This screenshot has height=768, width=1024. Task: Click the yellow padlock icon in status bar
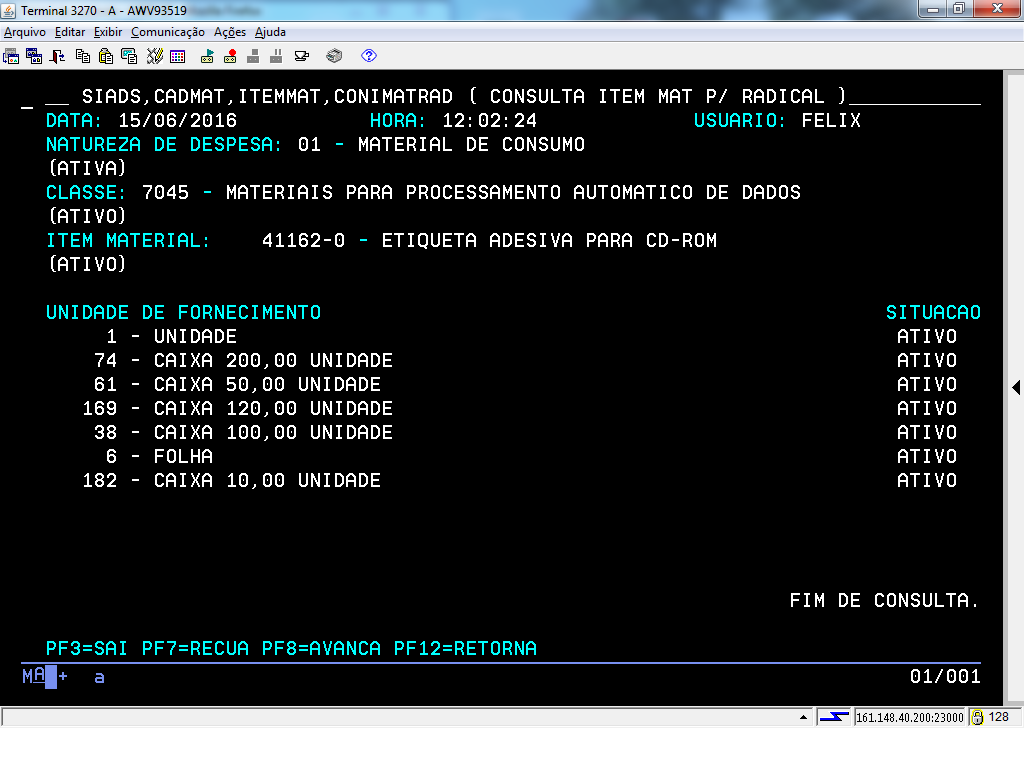(978, 718)
